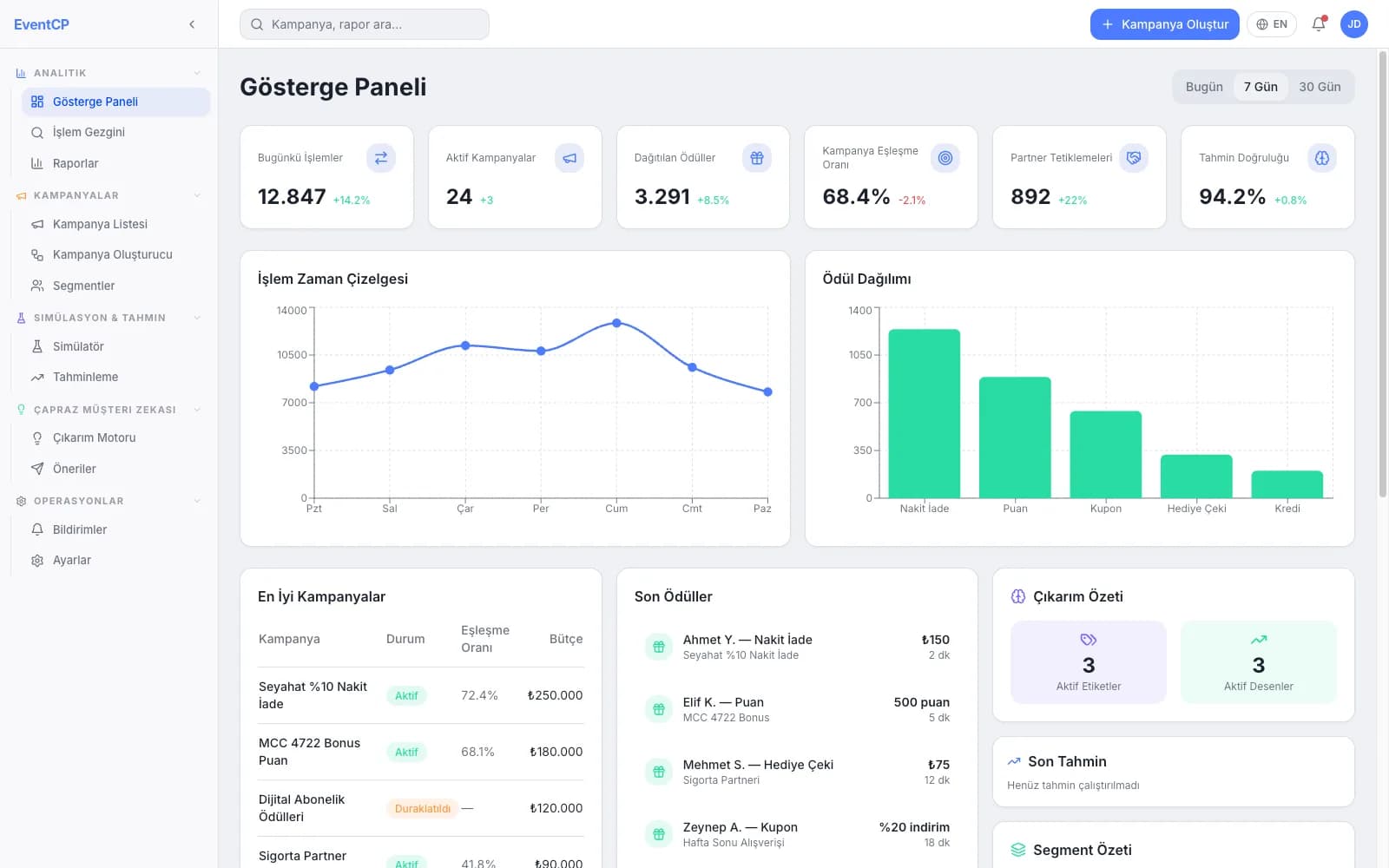Click the Çıkarım Özeti brain icon
The height and width of the screenshot is (868, 1389).
point(1018,596)
